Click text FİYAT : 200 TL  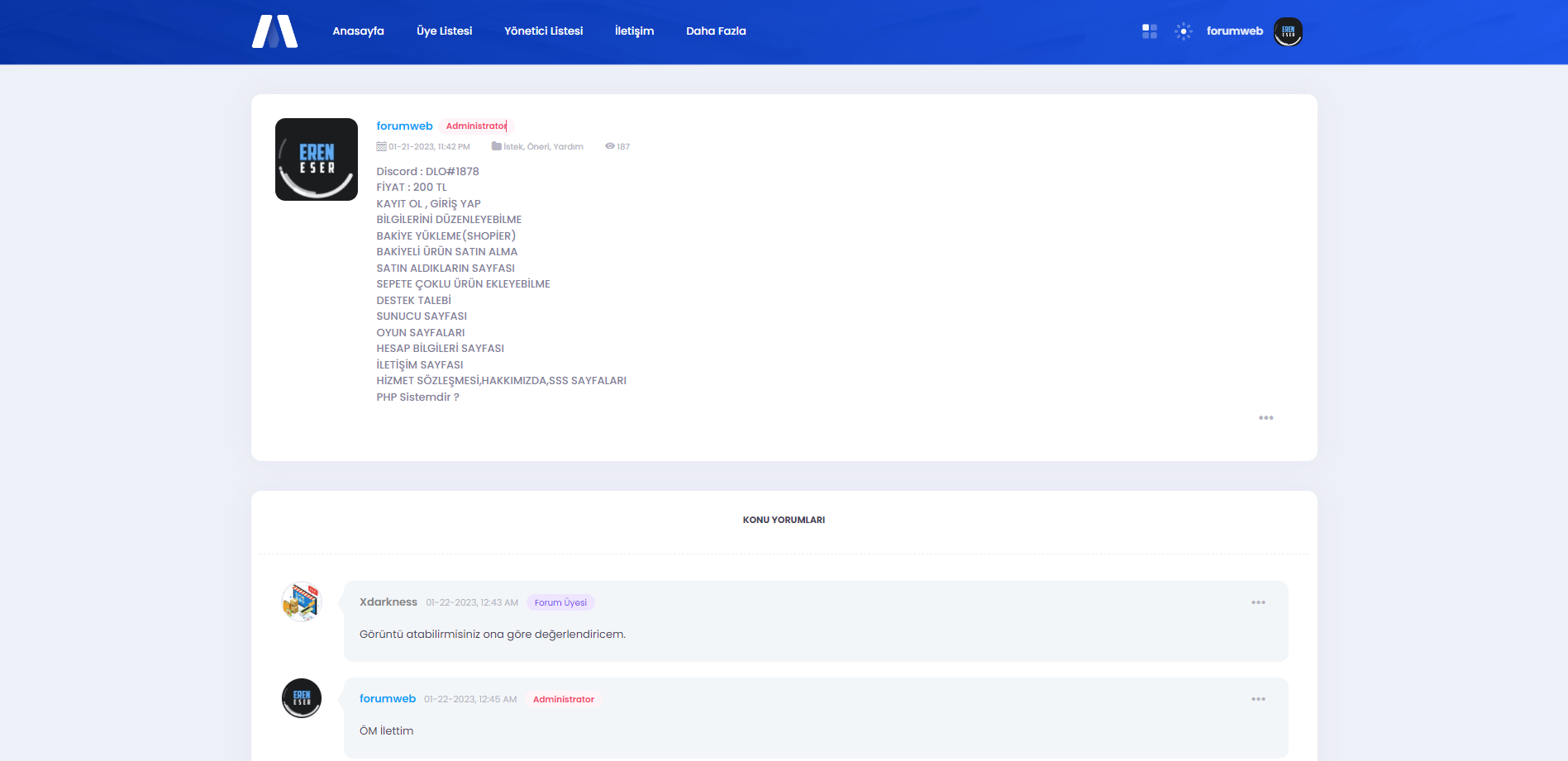pos(412,188)
